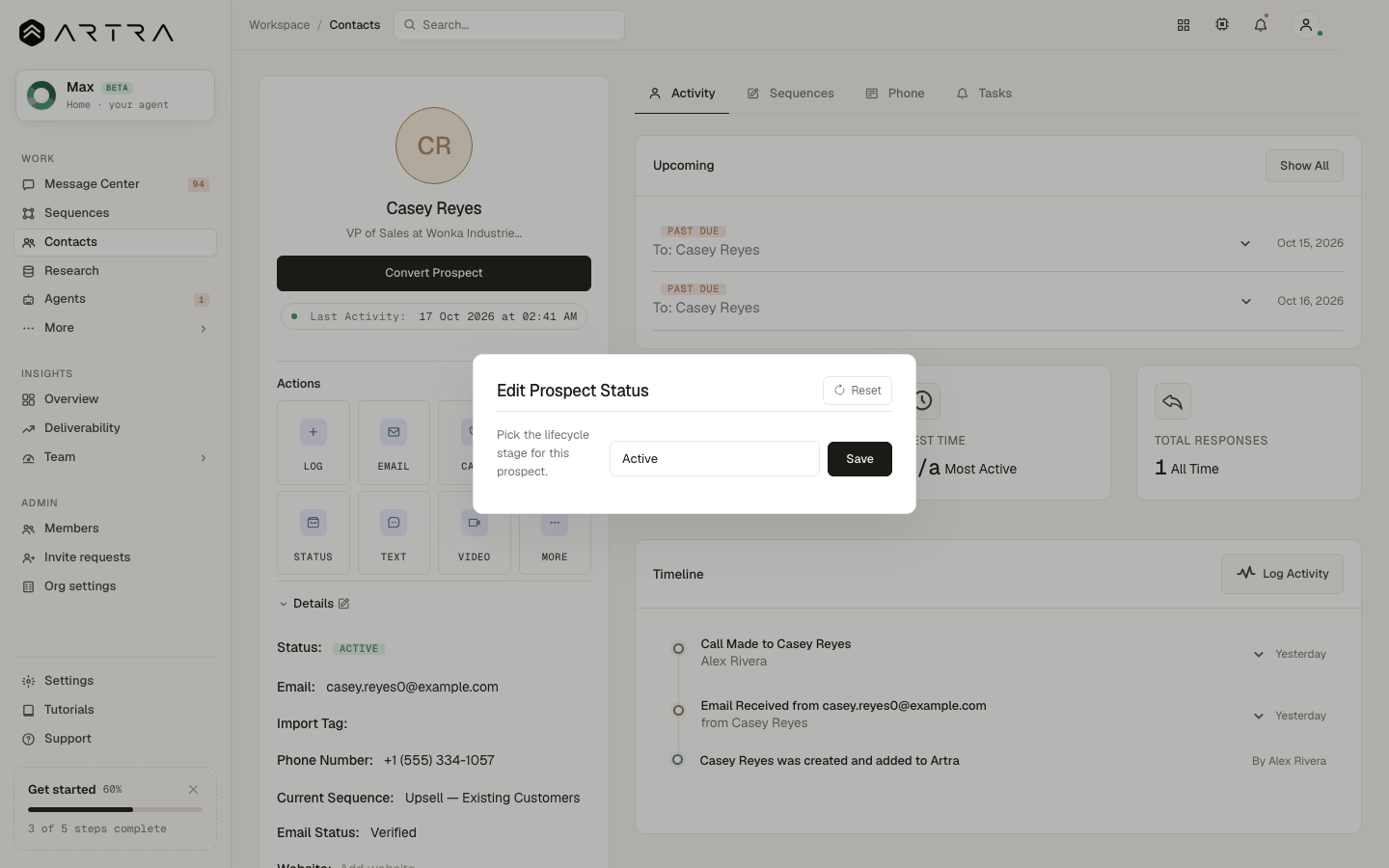
Task: Switch to the Sequences tab
Action: [790, 94]
